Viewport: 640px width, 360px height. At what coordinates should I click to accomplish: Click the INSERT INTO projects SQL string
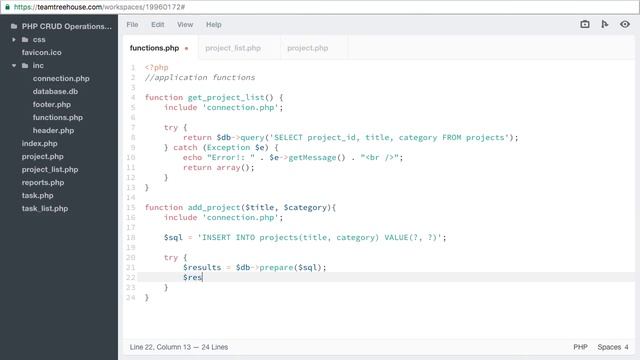[x=320, y=238]
